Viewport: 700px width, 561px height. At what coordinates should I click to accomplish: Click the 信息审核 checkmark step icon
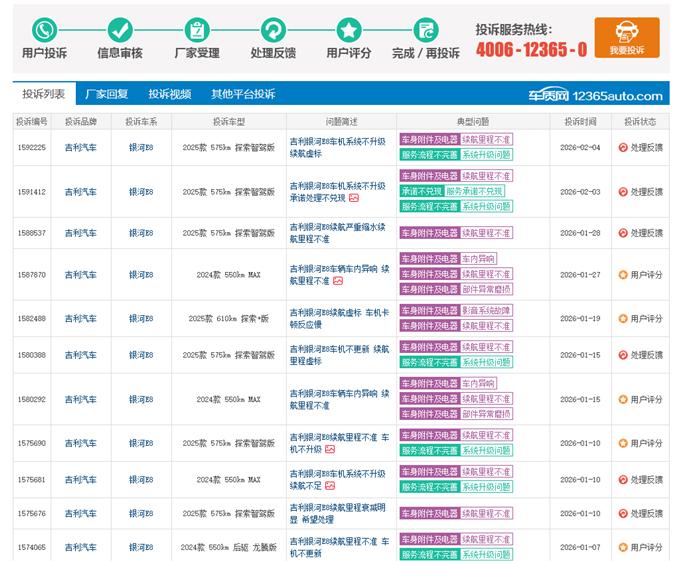pyautogui.click(x=119, y=29)
